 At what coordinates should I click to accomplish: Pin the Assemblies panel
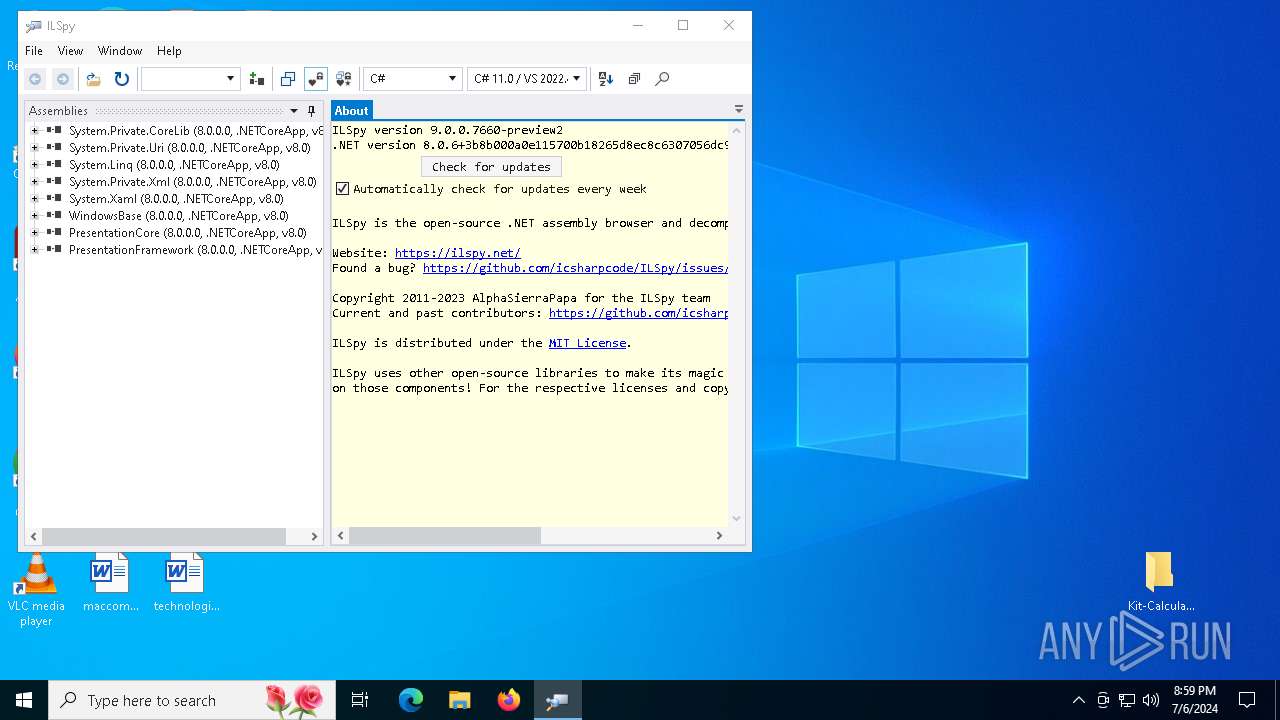[311, 111]
